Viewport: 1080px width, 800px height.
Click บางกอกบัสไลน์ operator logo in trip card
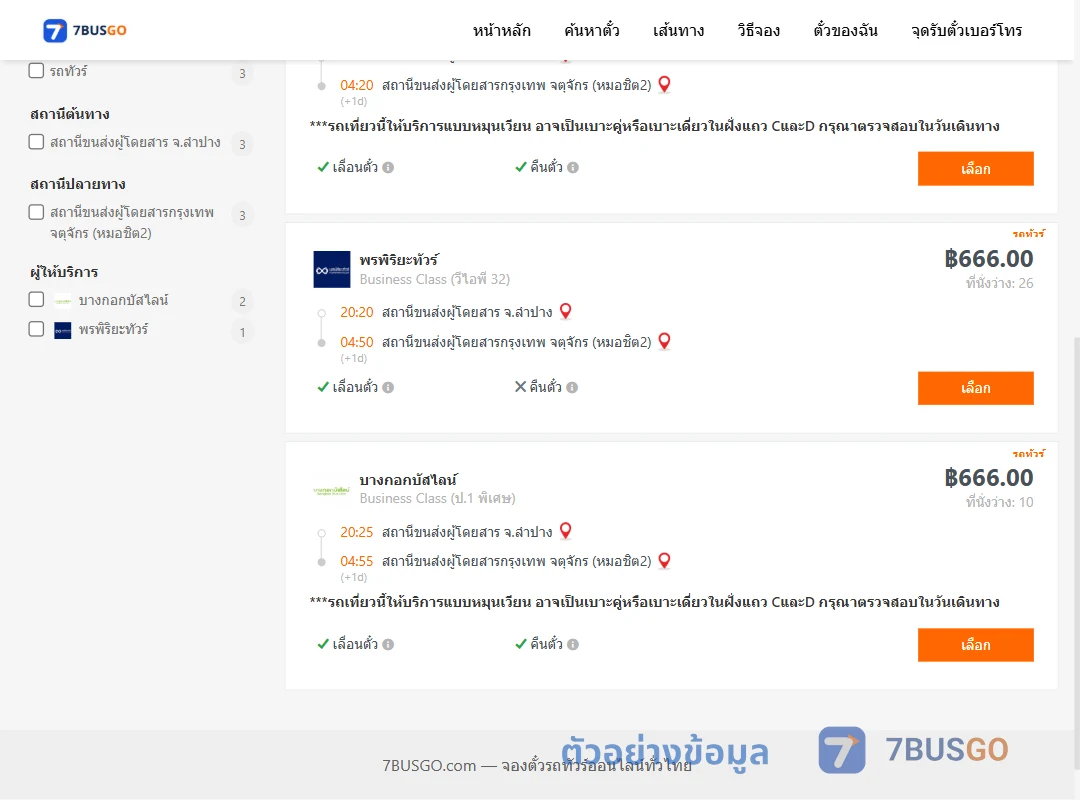[x=332, y=491]
